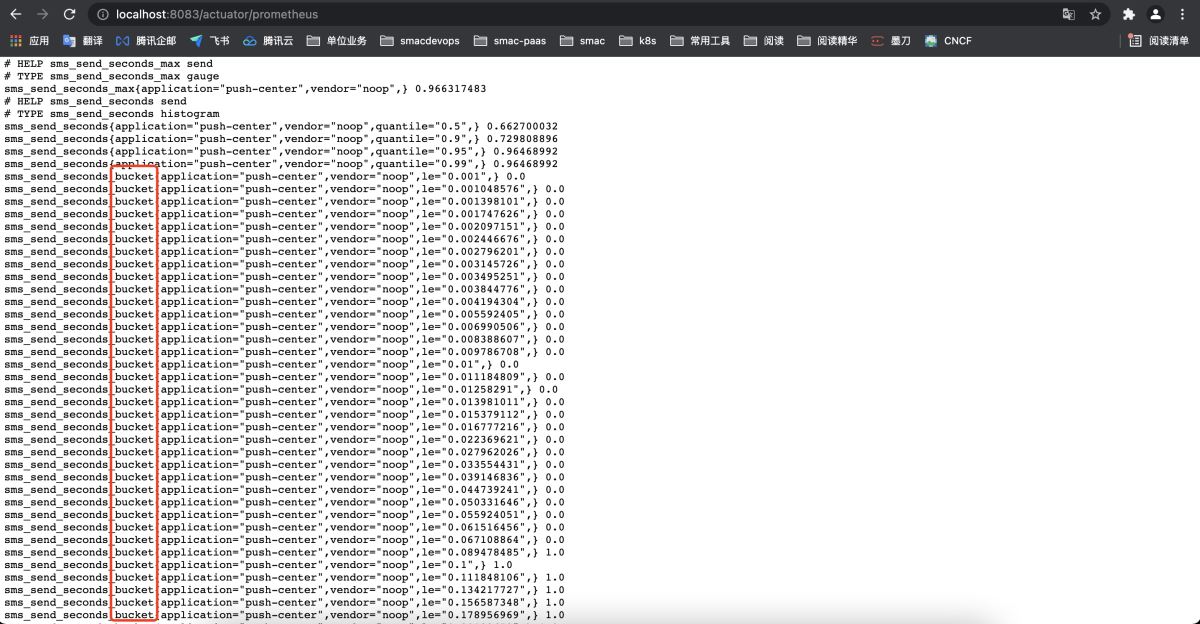This screenshot has height=624, width=1200.
Task: Expand the smac bookmark folder
Action: click(x=582, y=41)
